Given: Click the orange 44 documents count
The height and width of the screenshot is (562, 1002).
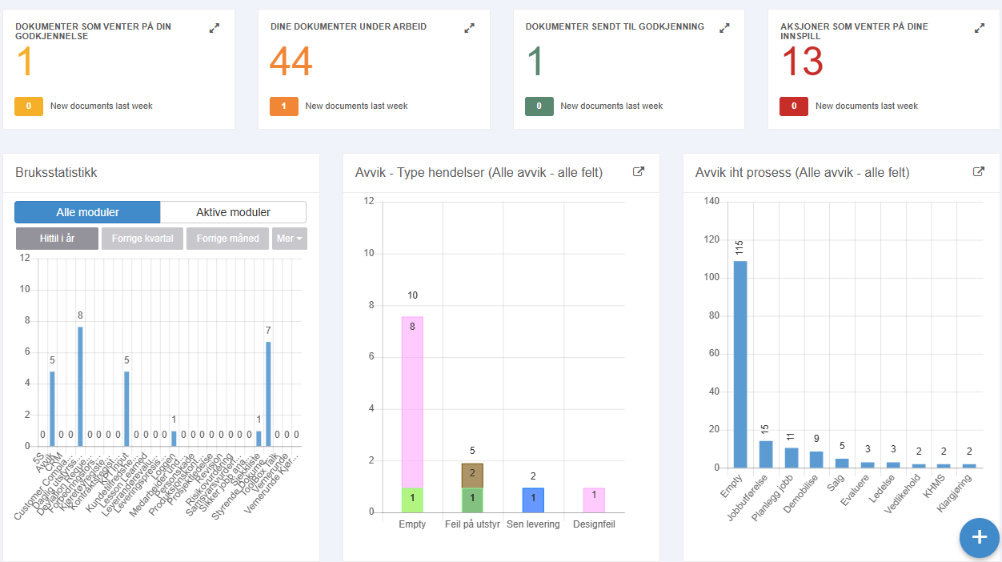Looking at the screenshot, I should (x=291, y=61).
